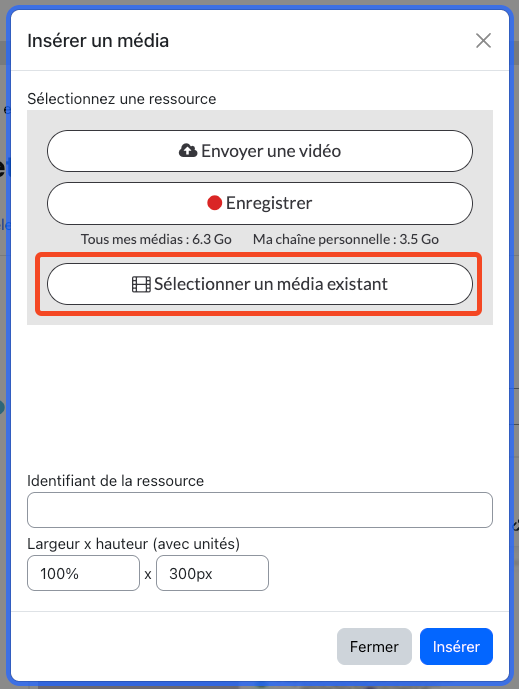Focus the Identifiant de la ressource field
519x689 pixels.
point(260,510)
